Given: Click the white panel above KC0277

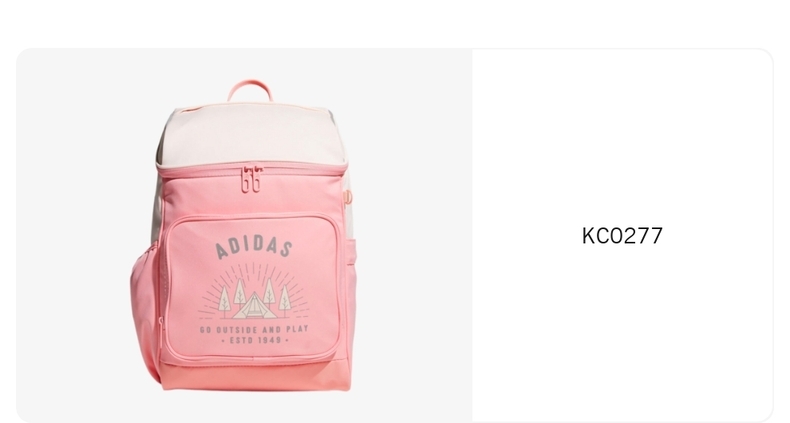Looking at the screenshot, I should tap(622, 136).
